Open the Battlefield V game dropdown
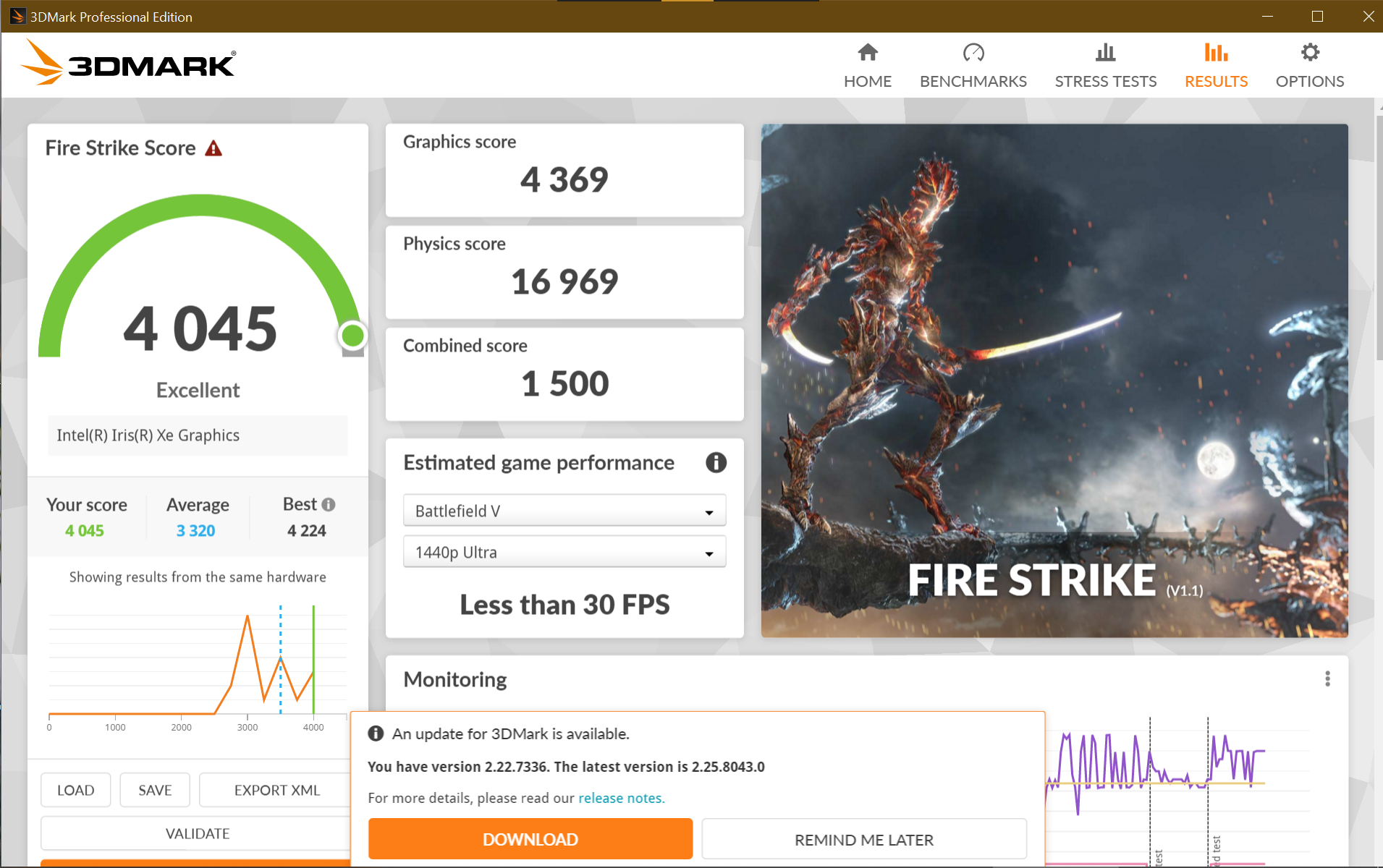 564,511
